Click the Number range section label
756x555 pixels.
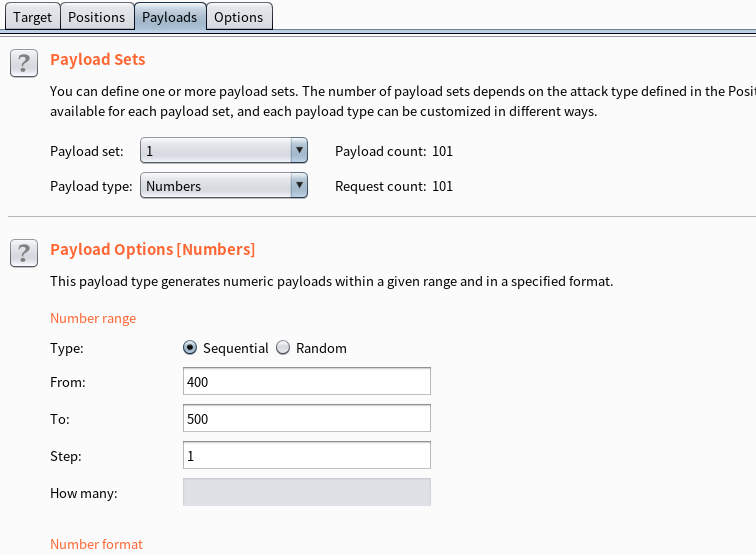(x=93, y=318)
